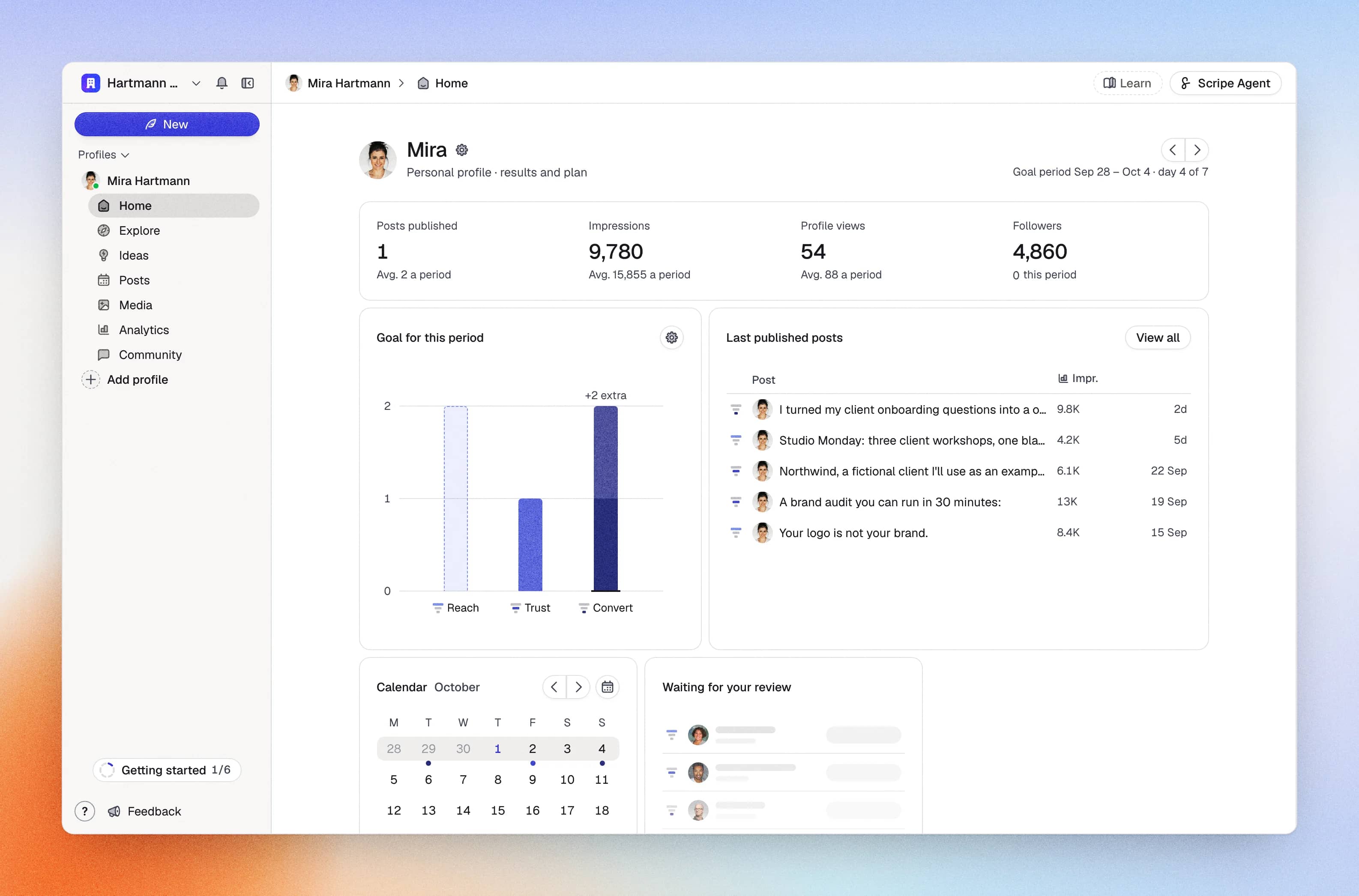Expand the workspace switcher chevron

click(196, 84)
